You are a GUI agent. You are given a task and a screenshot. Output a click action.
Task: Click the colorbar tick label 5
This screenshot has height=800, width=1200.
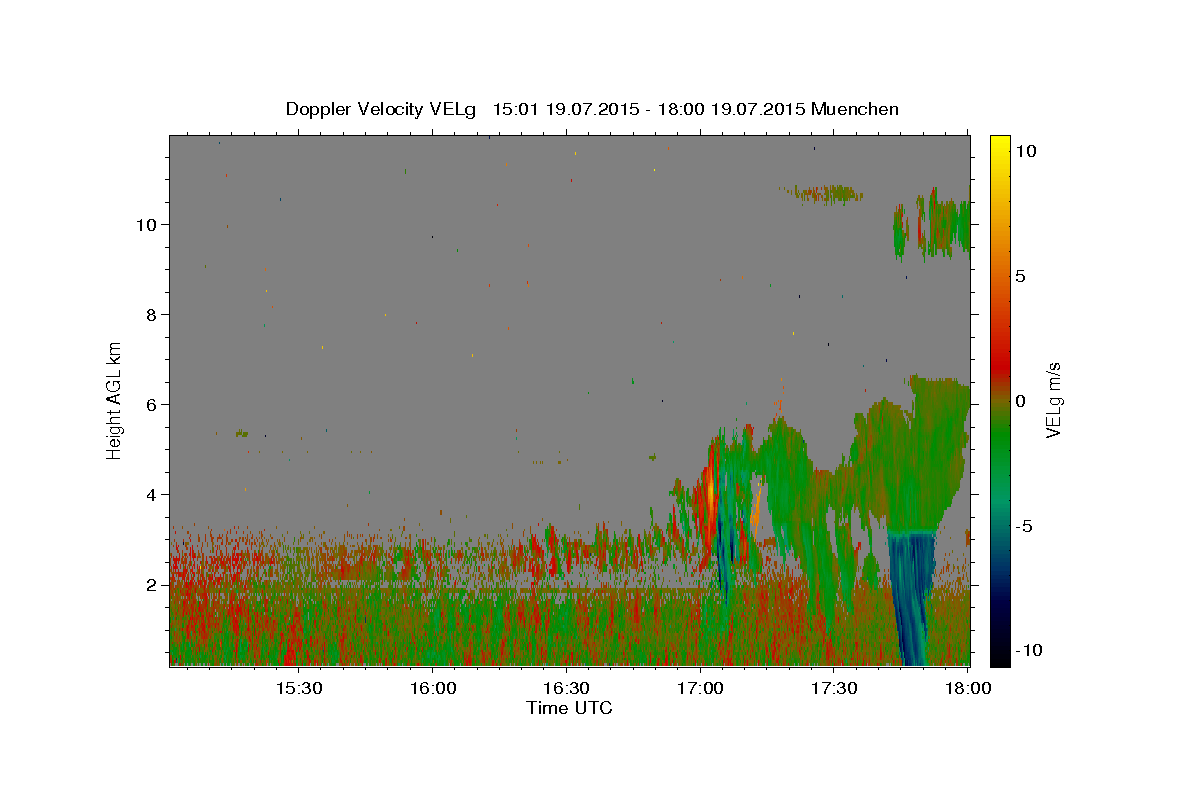1020,276
